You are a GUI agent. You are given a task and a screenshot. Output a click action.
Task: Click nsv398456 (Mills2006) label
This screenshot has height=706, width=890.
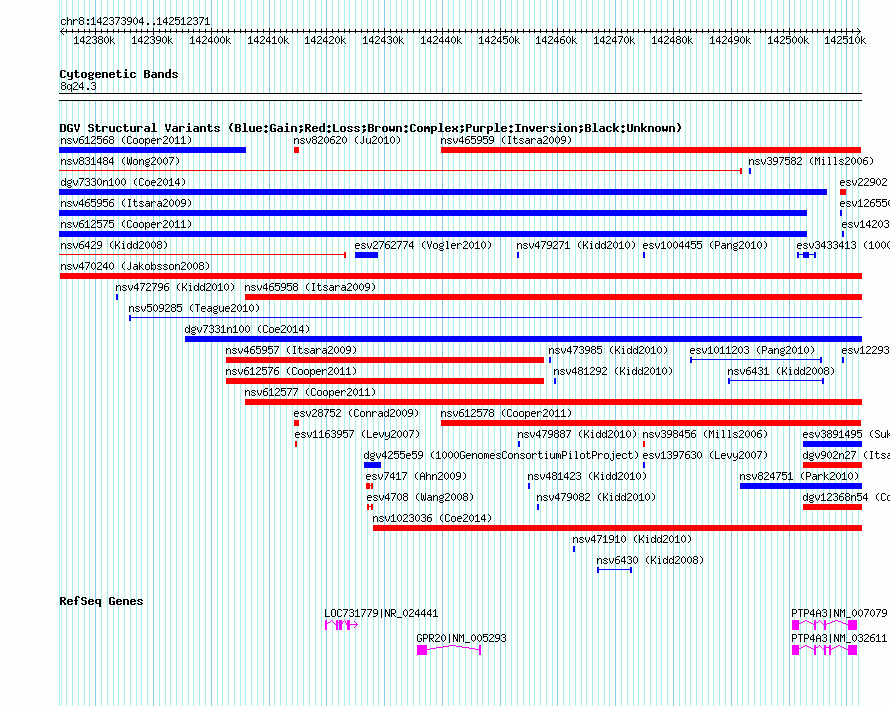click(704, 434)
